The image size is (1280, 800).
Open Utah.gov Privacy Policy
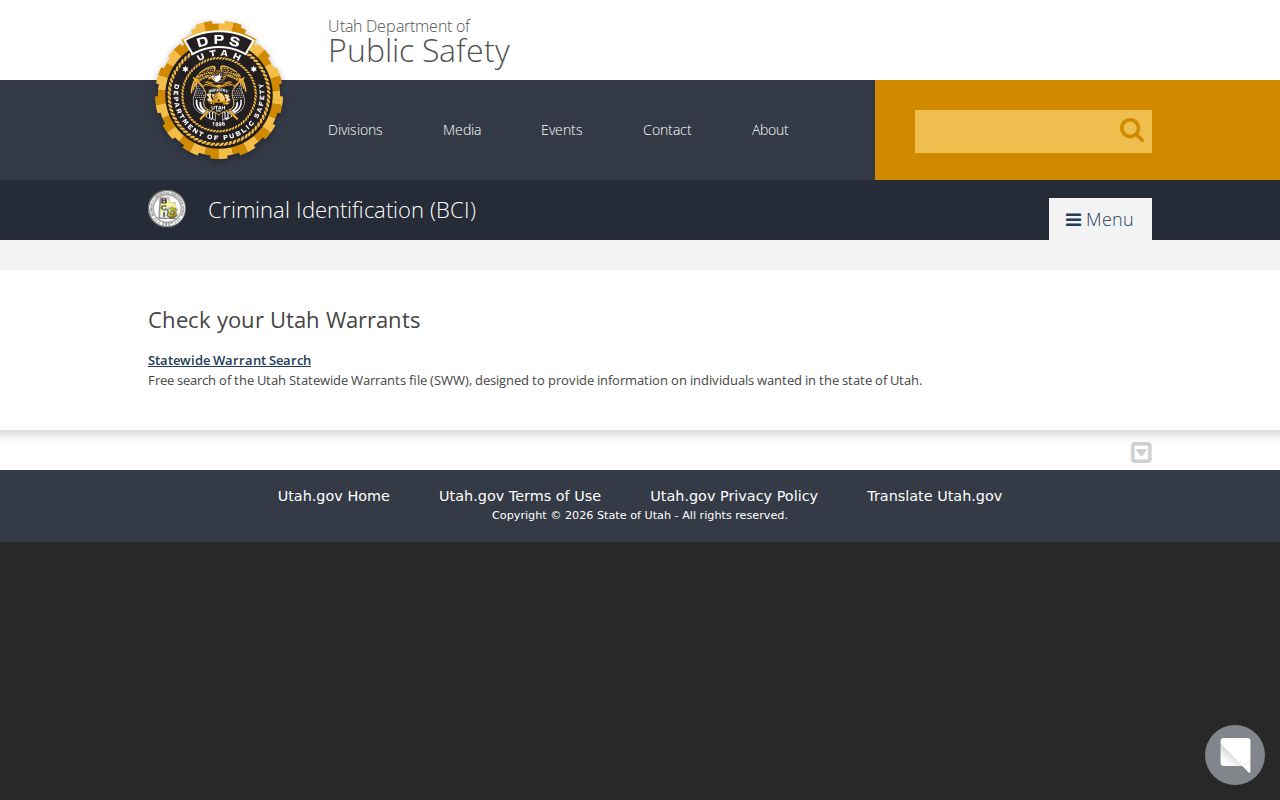(x=734, y=496)
